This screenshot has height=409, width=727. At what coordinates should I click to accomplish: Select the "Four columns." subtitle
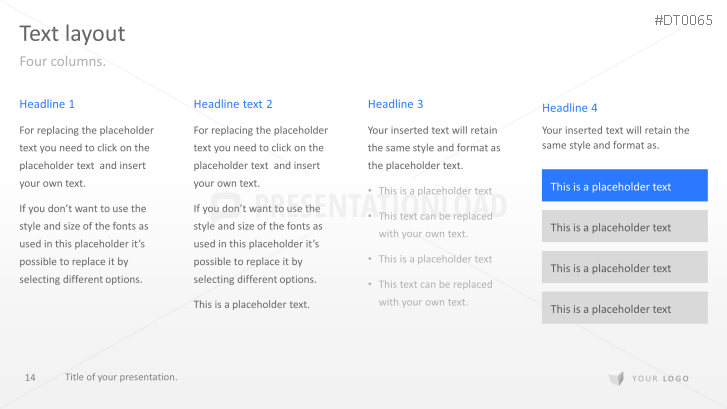point(62,62)
